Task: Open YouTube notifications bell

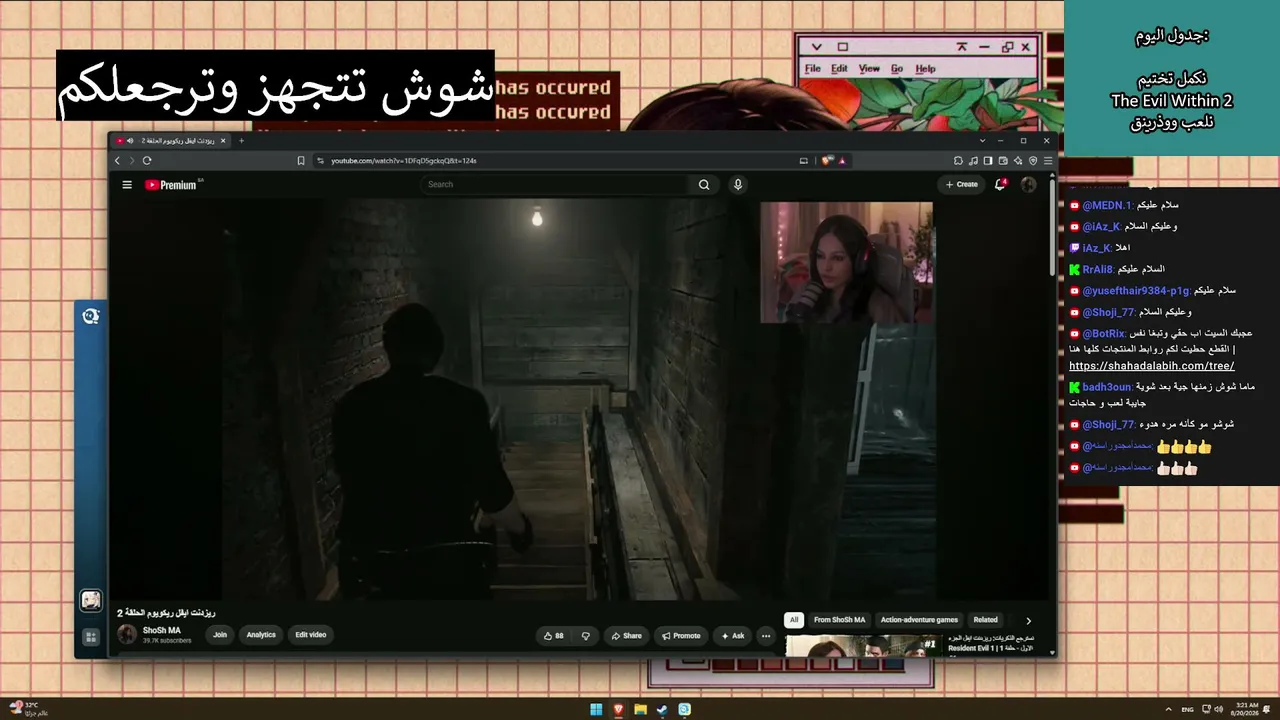Action: tap(1000, 185)
